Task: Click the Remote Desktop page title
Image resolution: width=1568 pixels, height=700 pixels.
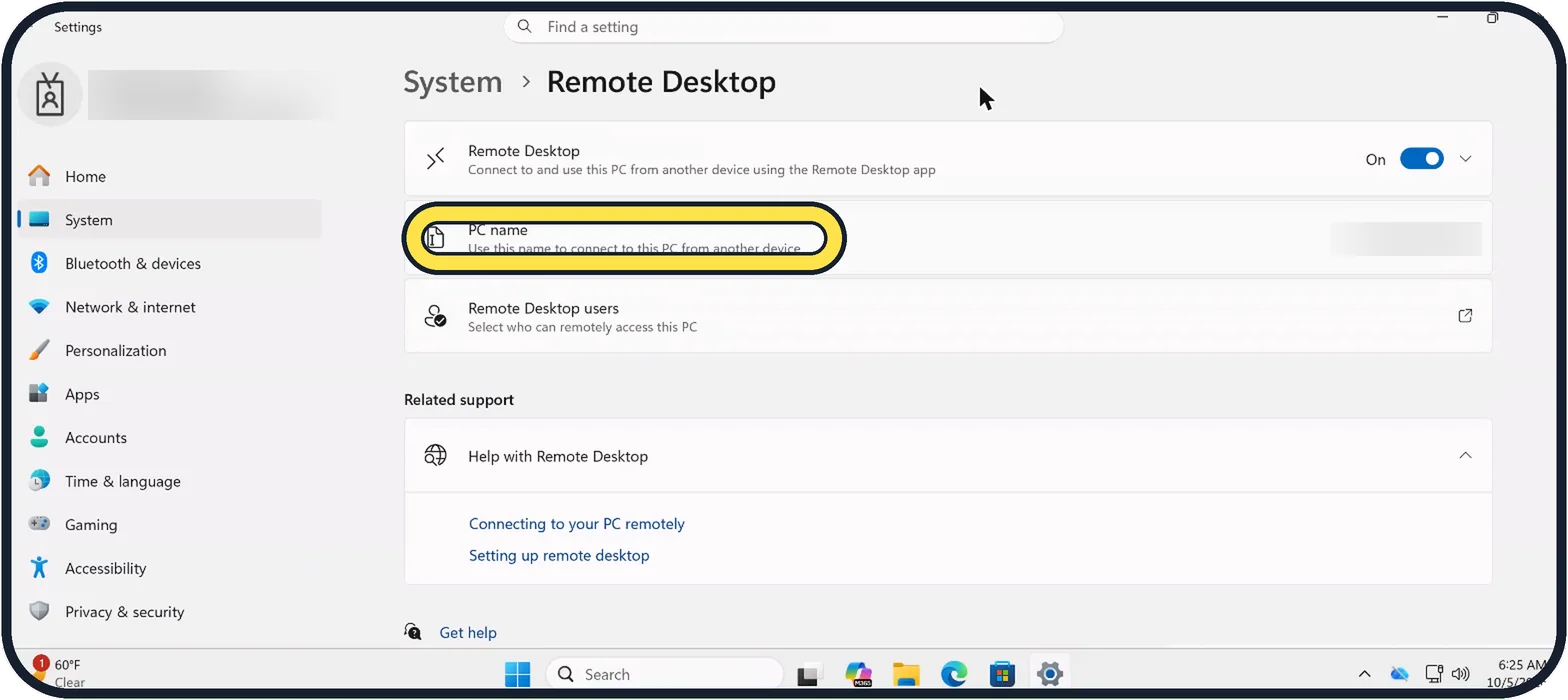Action: [661, 82]
